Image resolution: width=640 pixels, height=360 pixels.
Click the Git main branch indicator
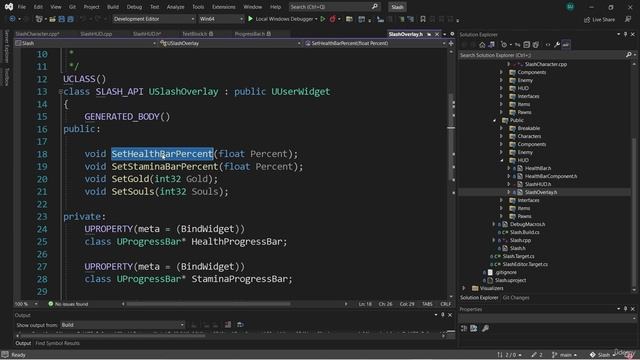click(564, 355)
